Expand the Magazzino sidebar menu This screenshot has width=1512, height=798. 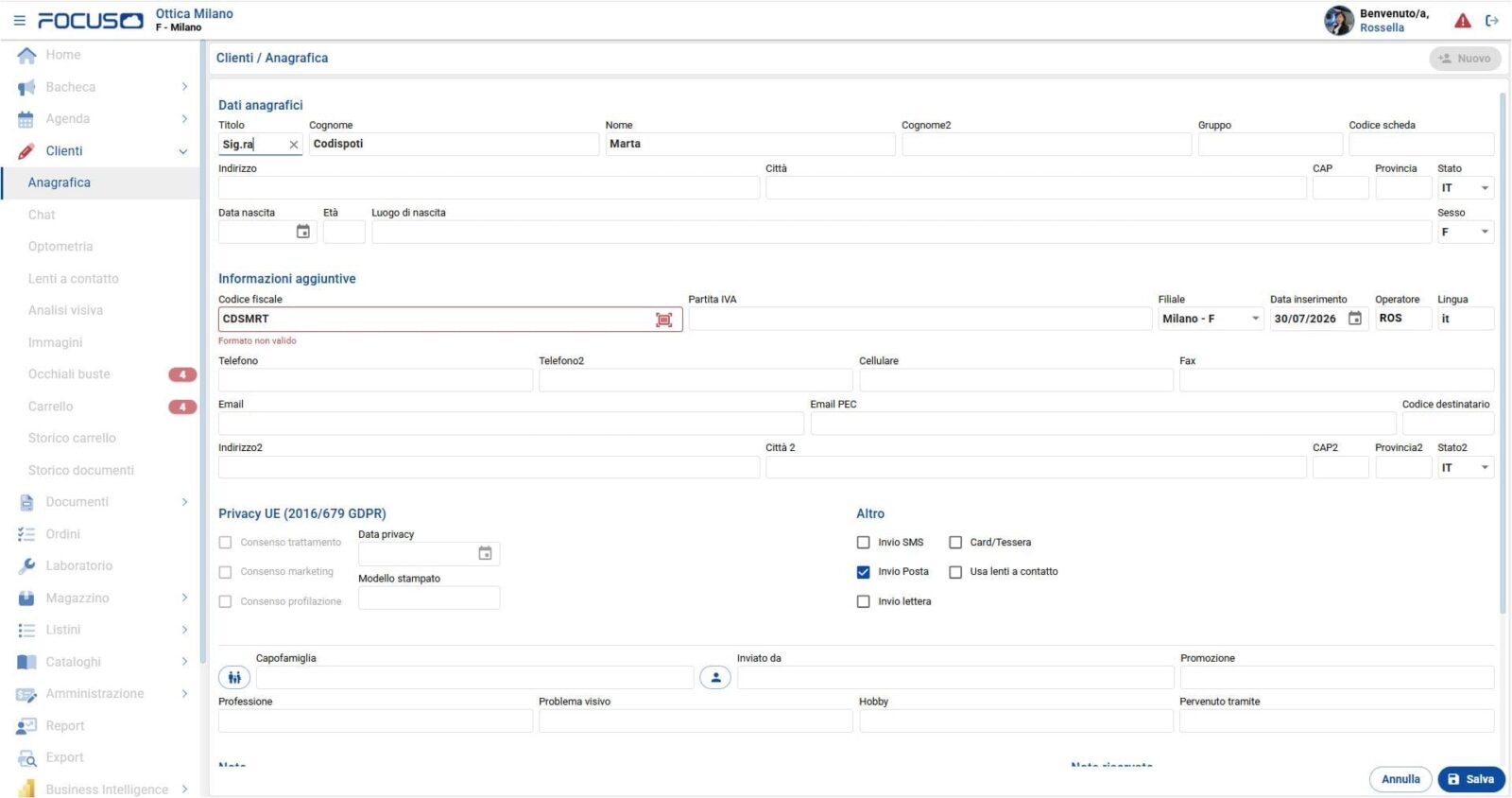103,598
